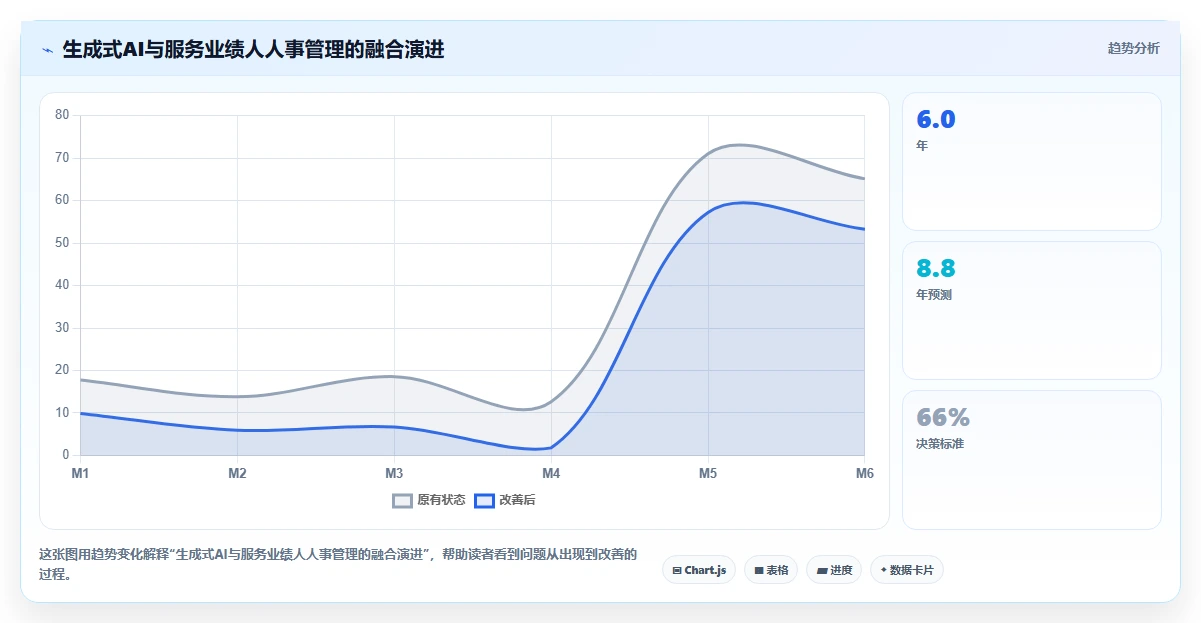Click the 10 y-axis value
This screenshot has width=1201, height=623.
coord(62,413)
